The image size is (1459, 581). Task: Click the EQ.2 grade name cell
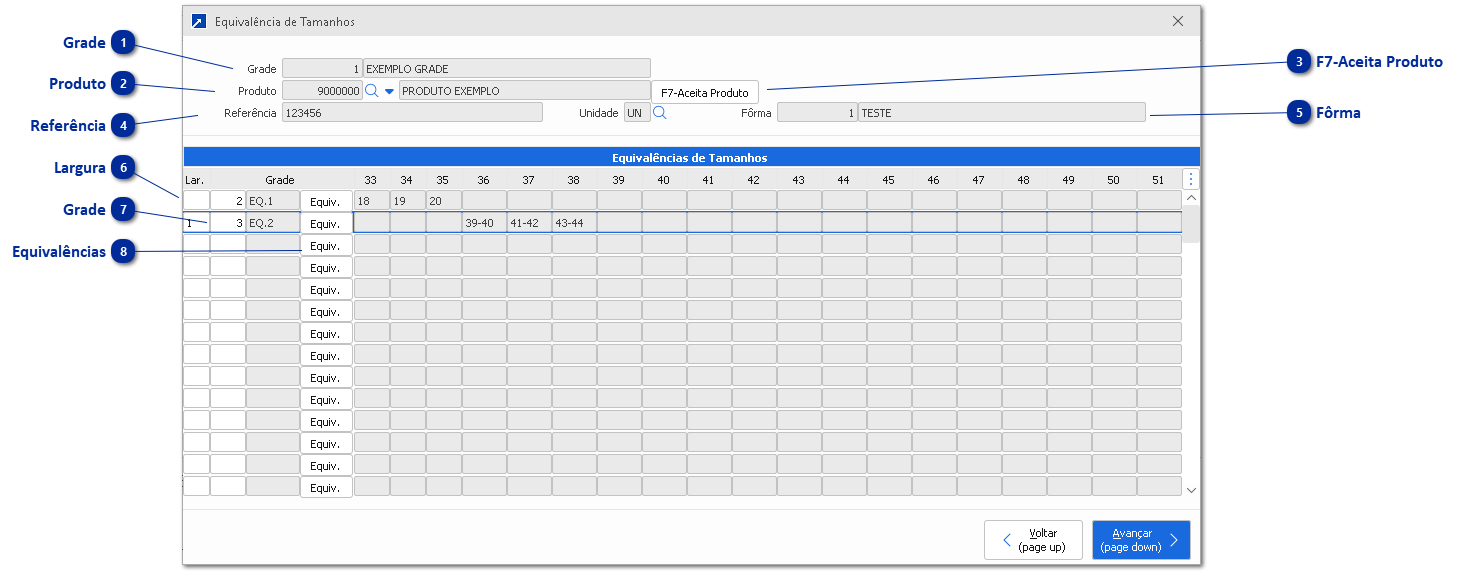point(273,223)
